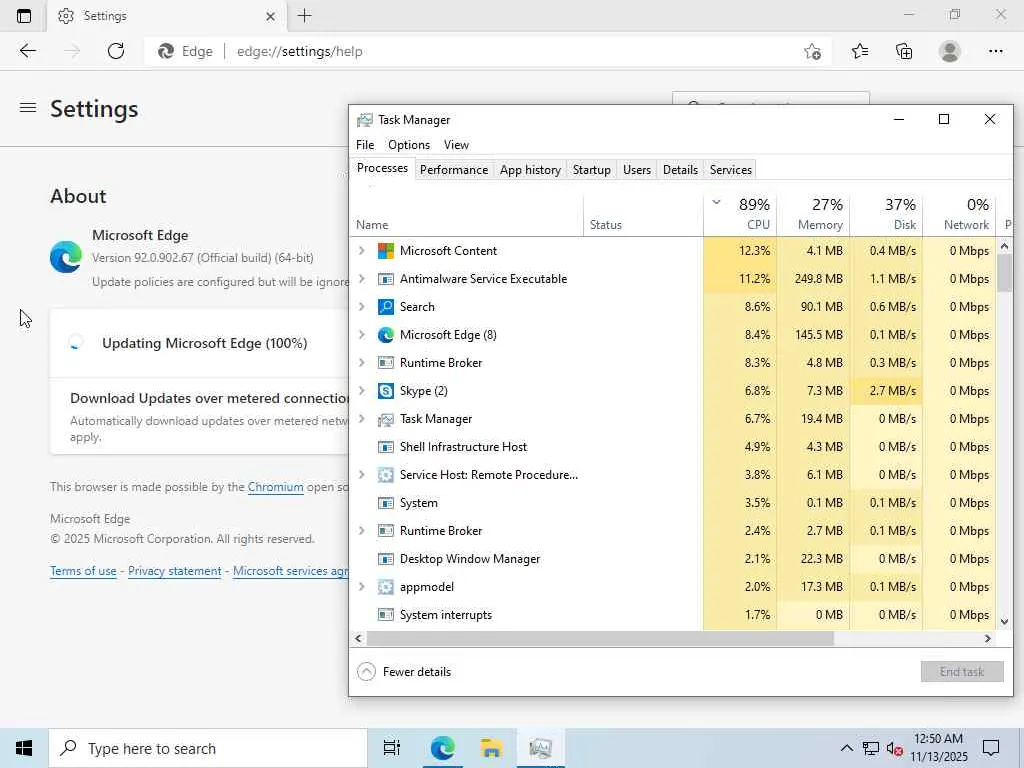Open the View menu in Task Manager

(x=456, y=145)
